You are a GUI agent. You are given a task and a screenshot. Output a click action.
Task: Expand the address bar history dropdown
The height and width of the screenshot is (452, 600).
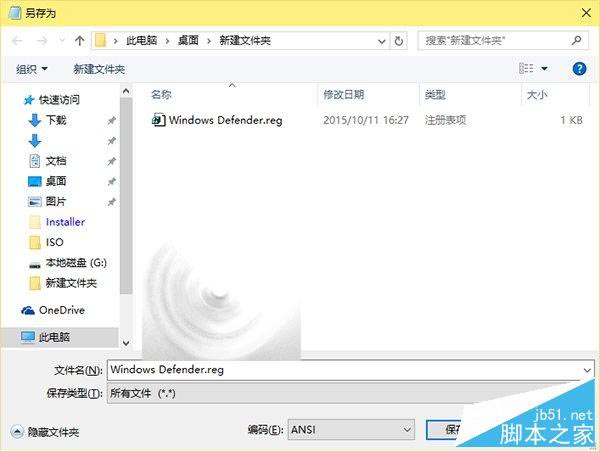click(x=382, y=41)
